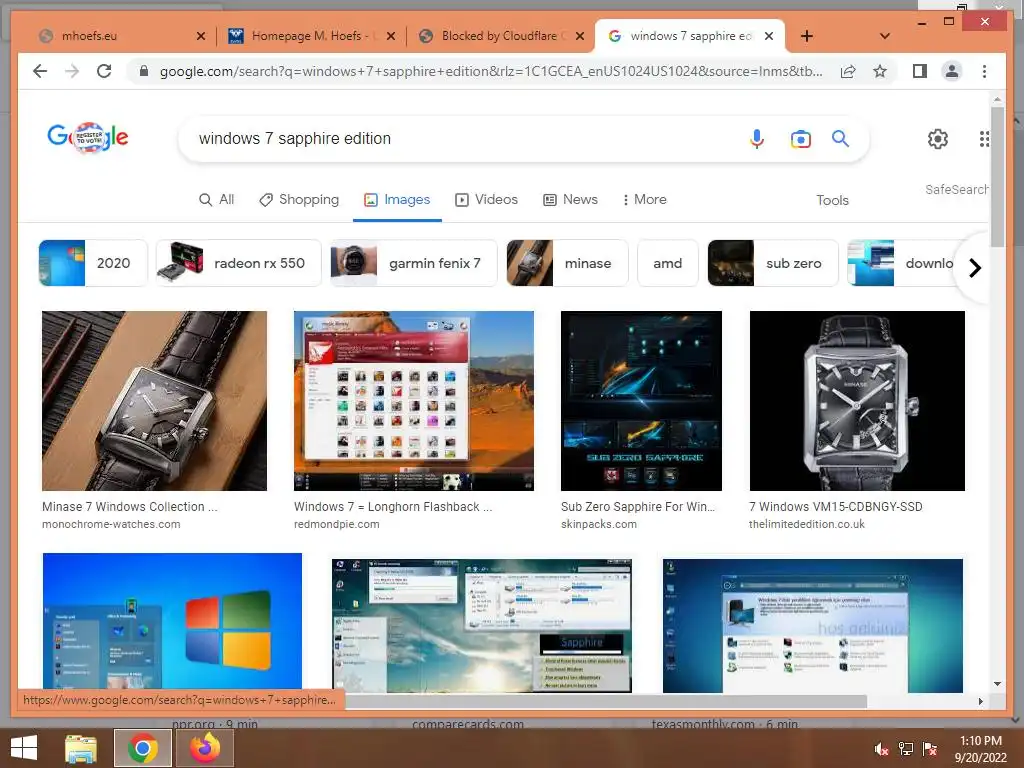Open the Minase 7 Windows watch image
The height and width of the screenshot is (768, 1024).
pyautogui.click(x=154, y=400)
